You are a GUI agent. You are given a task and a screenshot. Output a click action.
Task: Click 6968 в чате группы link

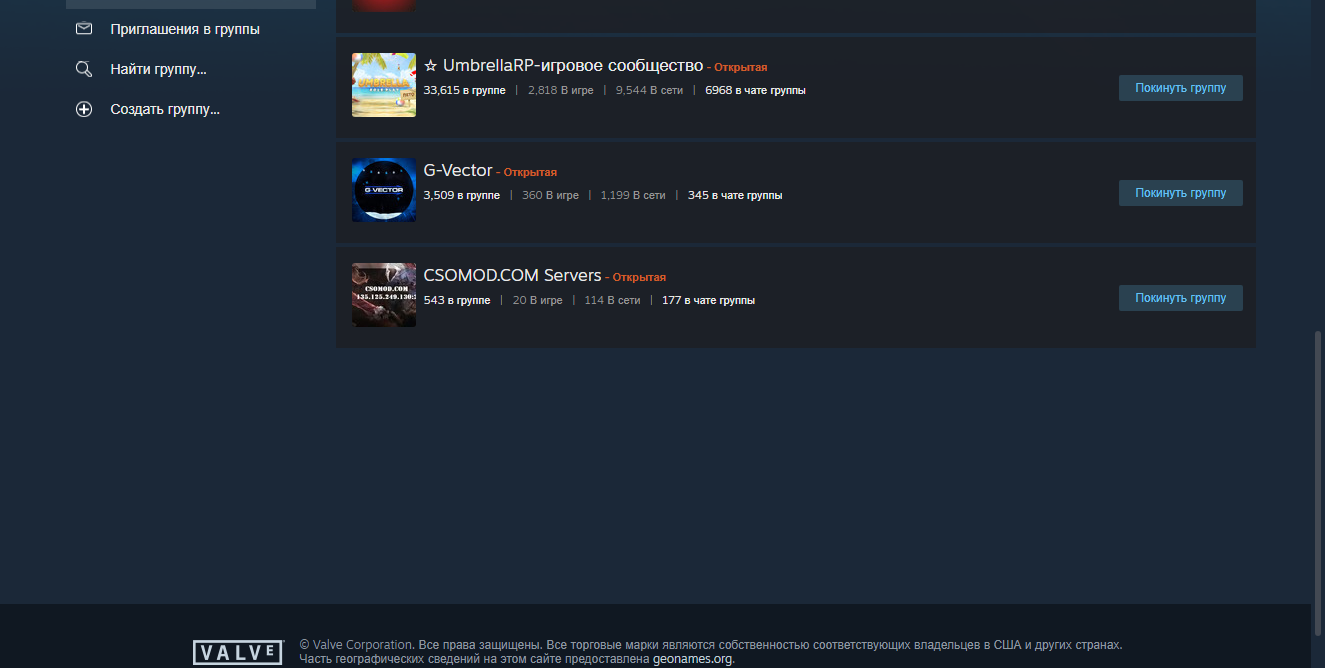[x=755, y=90]
